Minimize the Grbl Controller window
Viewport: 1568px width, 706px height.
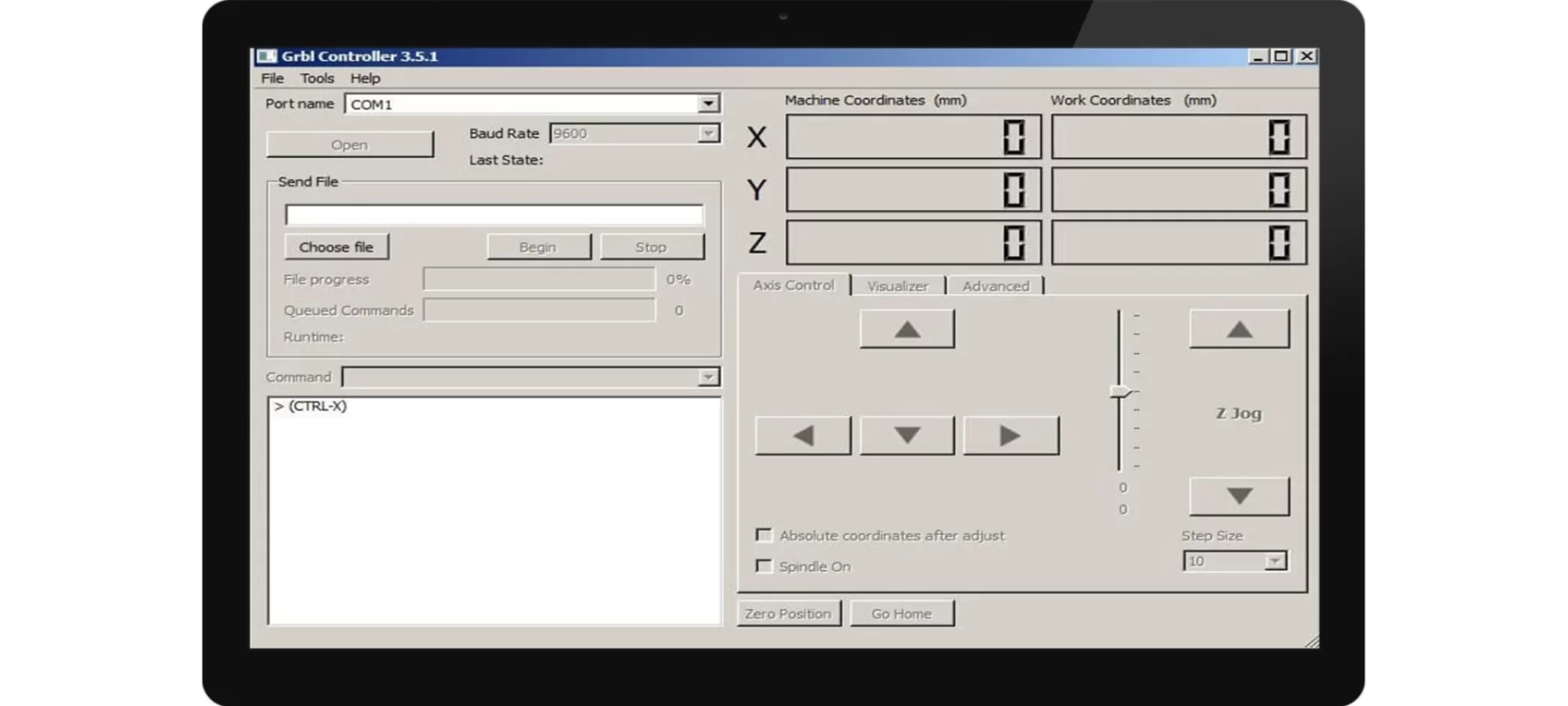tap(1258, 57)
